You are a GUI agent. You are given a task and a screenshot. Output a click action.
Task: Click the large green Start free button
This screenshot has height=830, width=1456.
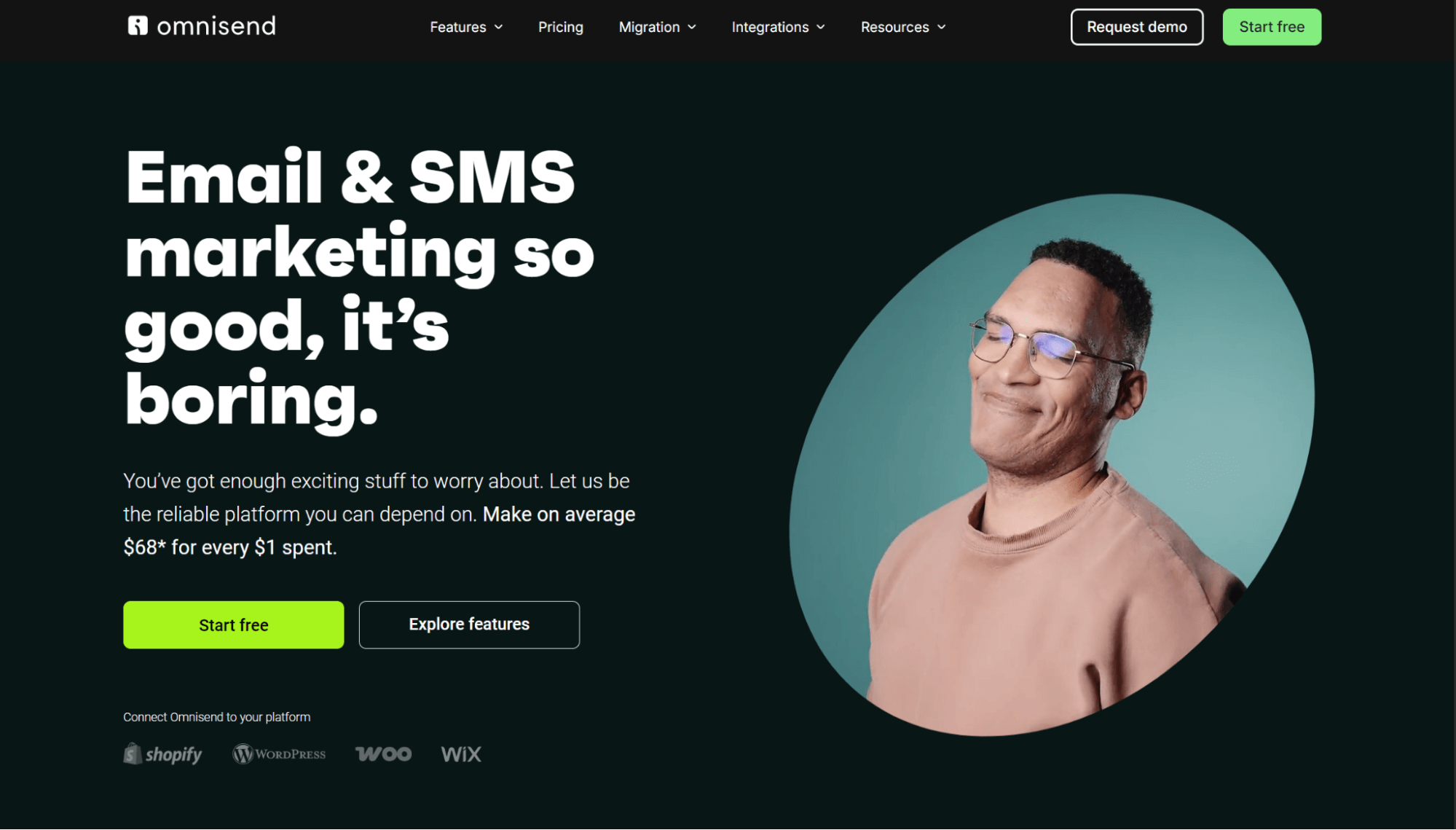click(x=233, y=625)
